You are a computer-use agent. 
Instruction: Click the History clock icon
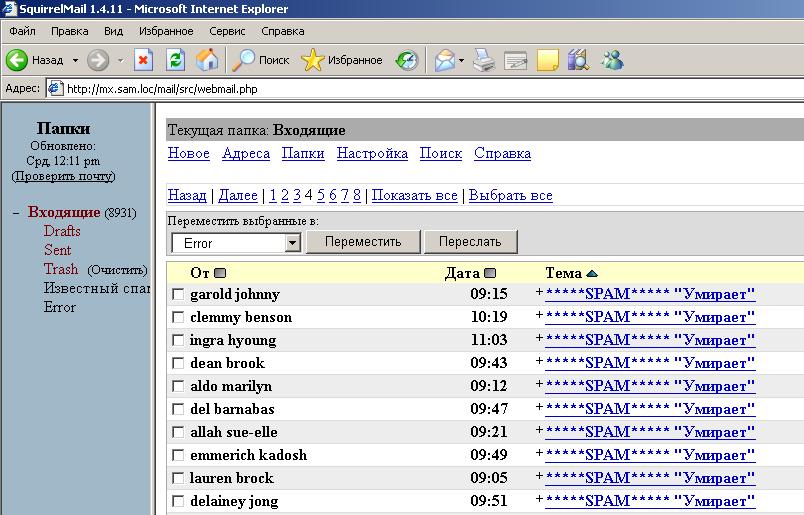click(407, 61)
